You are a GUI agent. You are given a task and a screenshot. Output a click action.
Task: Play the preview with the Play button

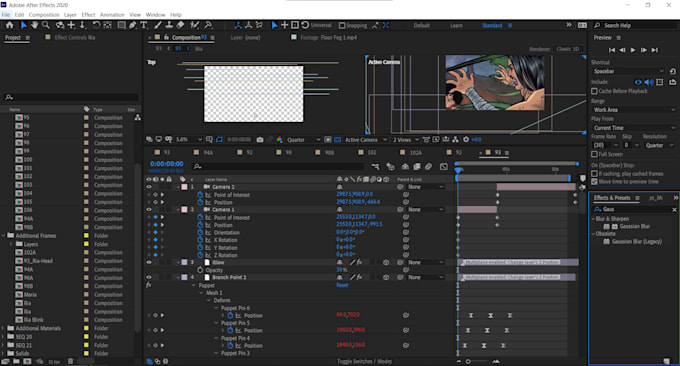tap(633, 50)
